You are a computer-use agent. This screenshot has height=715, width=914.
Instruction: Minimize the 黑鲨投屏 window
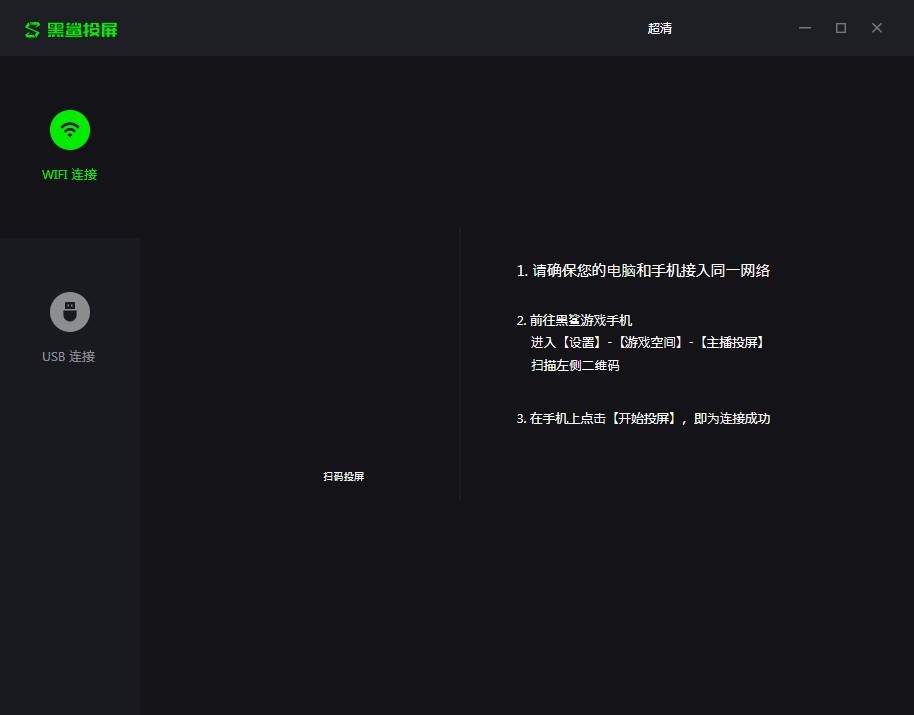(805, 28)
